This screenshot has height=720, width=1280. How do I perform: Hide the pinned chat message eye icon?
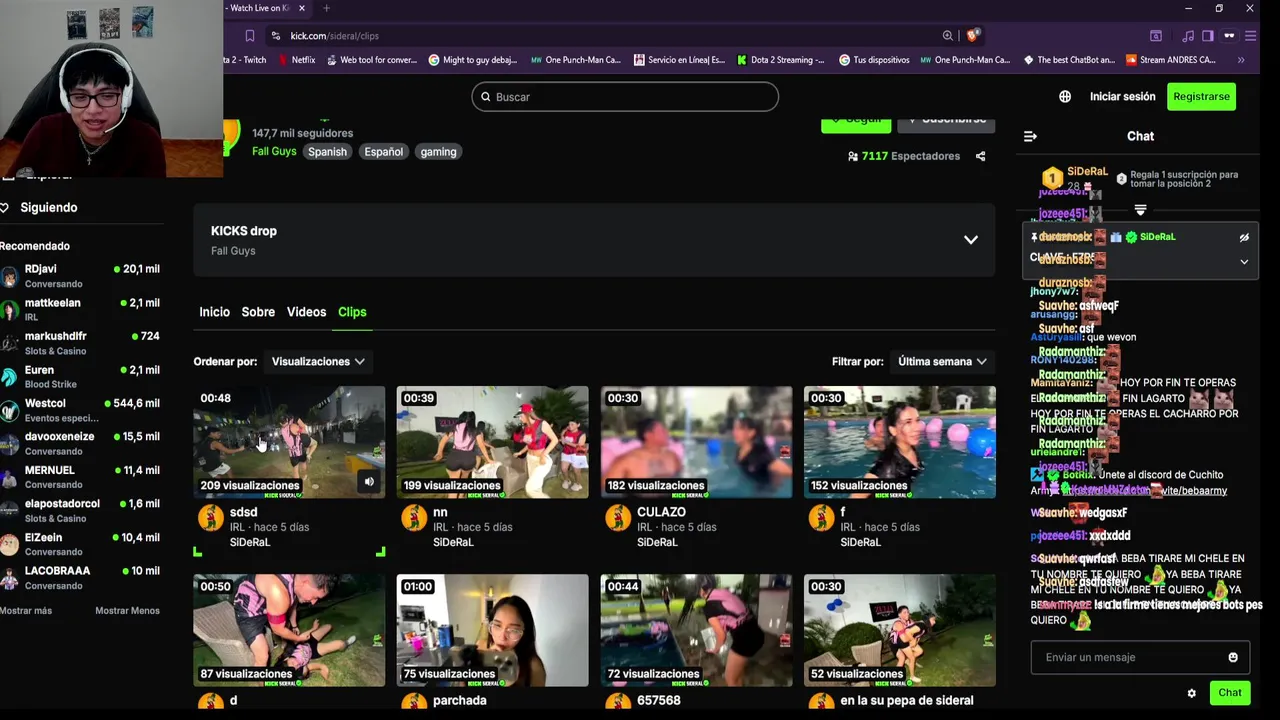click(x=1244, y=238)
